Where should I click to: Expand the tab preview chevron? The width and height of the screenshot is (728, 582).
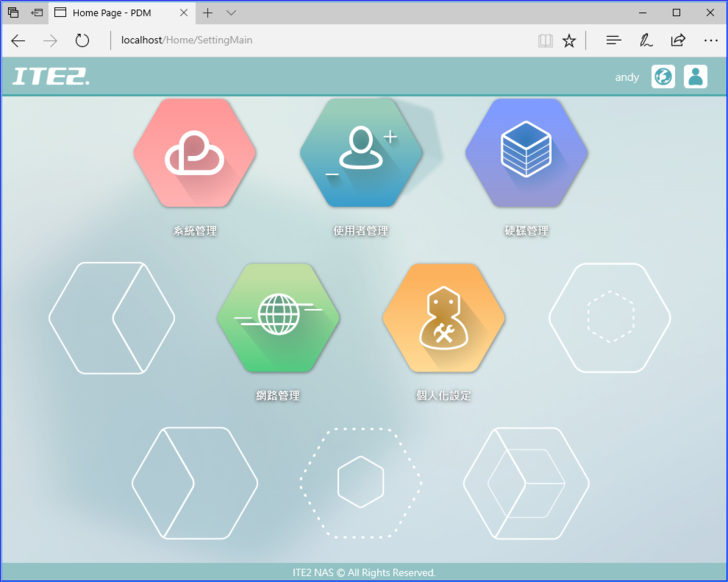[231, 13]
